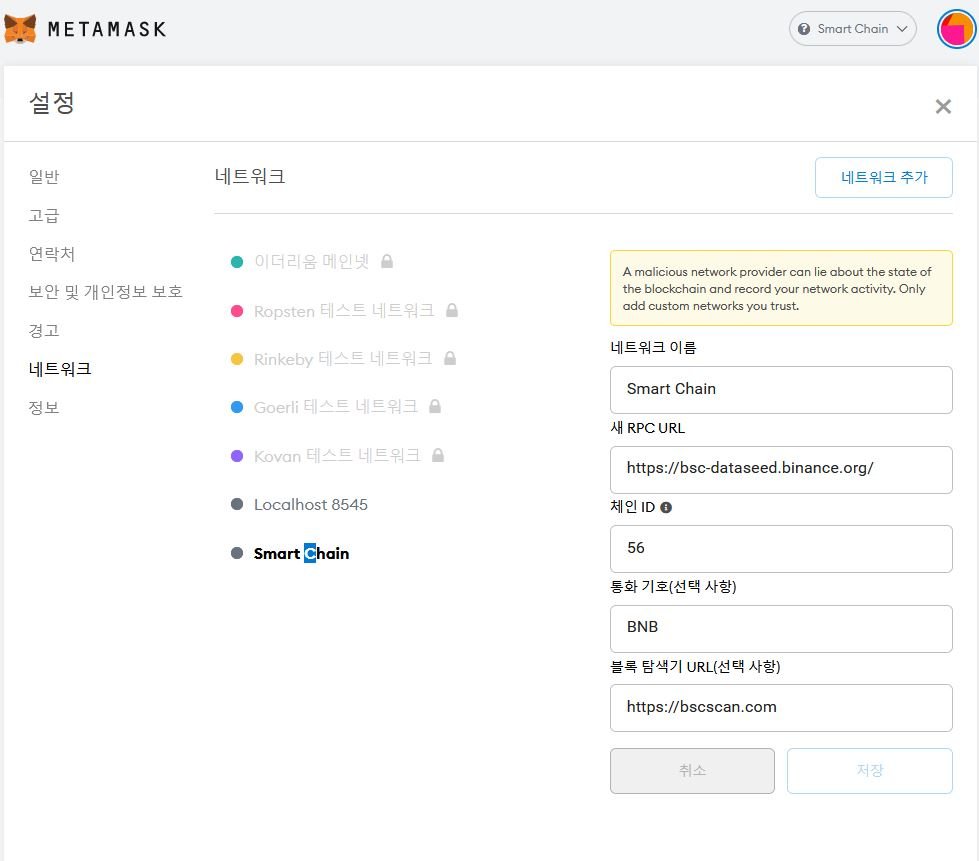Image resolution: width=979 pixels, height=861 pixels.
Task: Click the 설정 page title
Action: [52, 103]
